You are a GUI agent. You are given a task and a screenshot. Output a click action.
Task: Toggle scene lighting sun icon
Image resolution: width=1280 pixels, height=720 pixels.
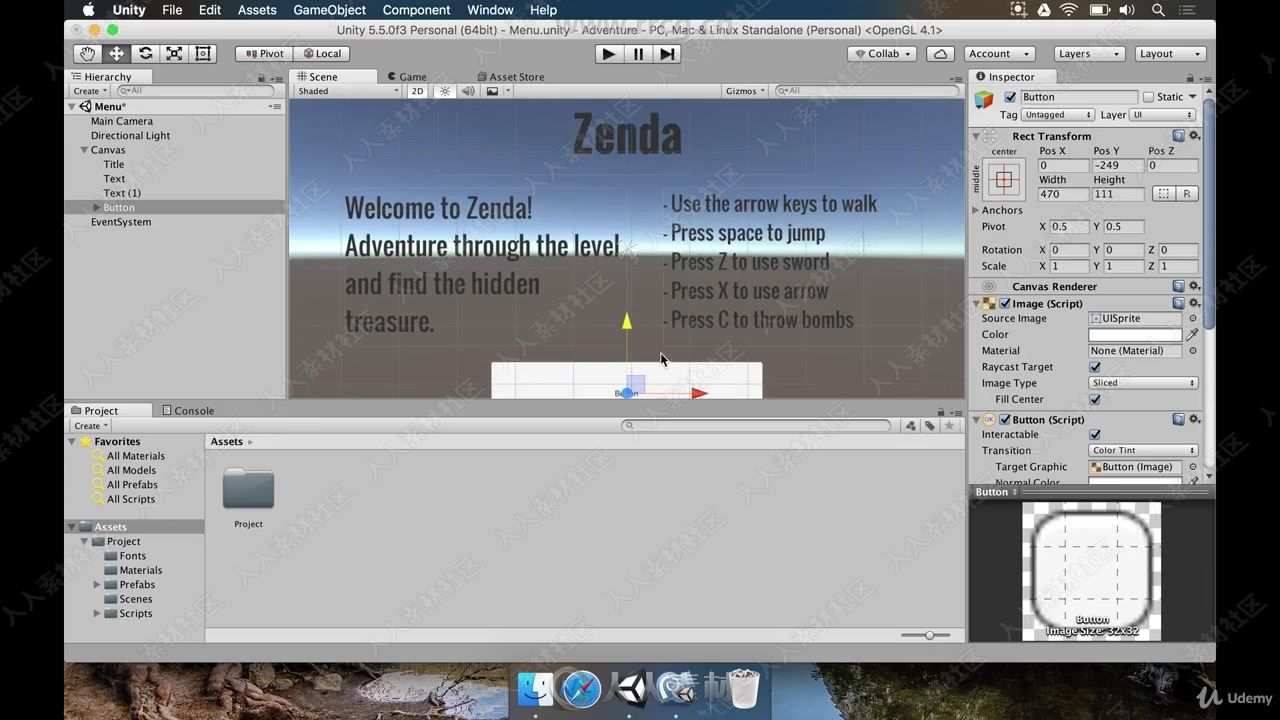coord(445,91)
